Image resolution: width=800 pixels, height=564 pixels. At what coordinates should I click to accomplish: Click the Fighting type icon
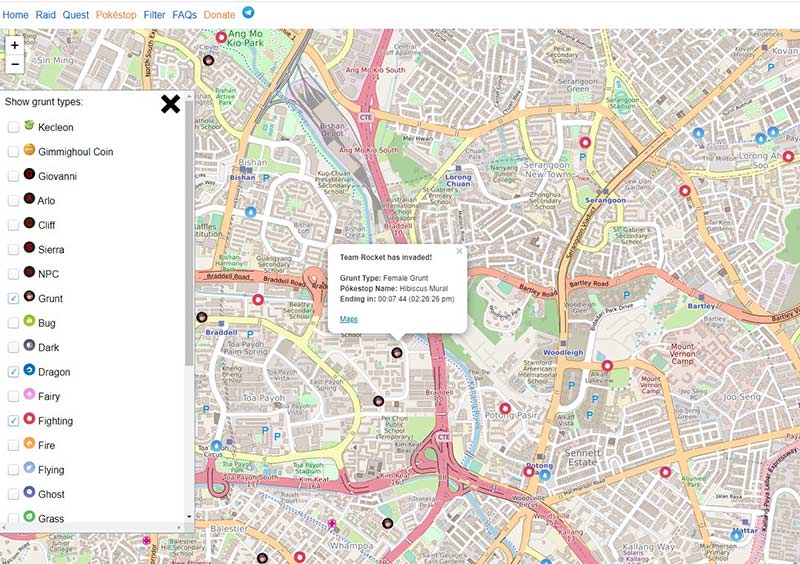click(29, 418)
